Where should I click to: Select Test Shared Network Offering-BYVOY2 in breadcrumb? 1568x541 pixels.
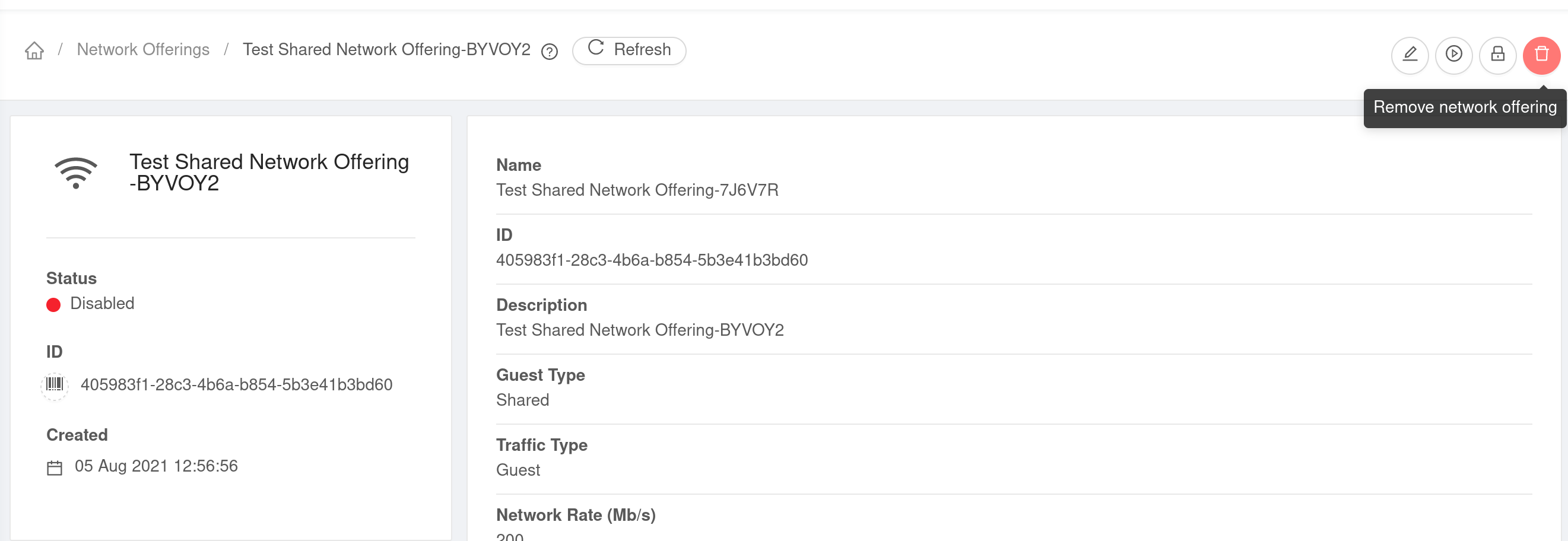pyautogui.click(x=386, y=49)
